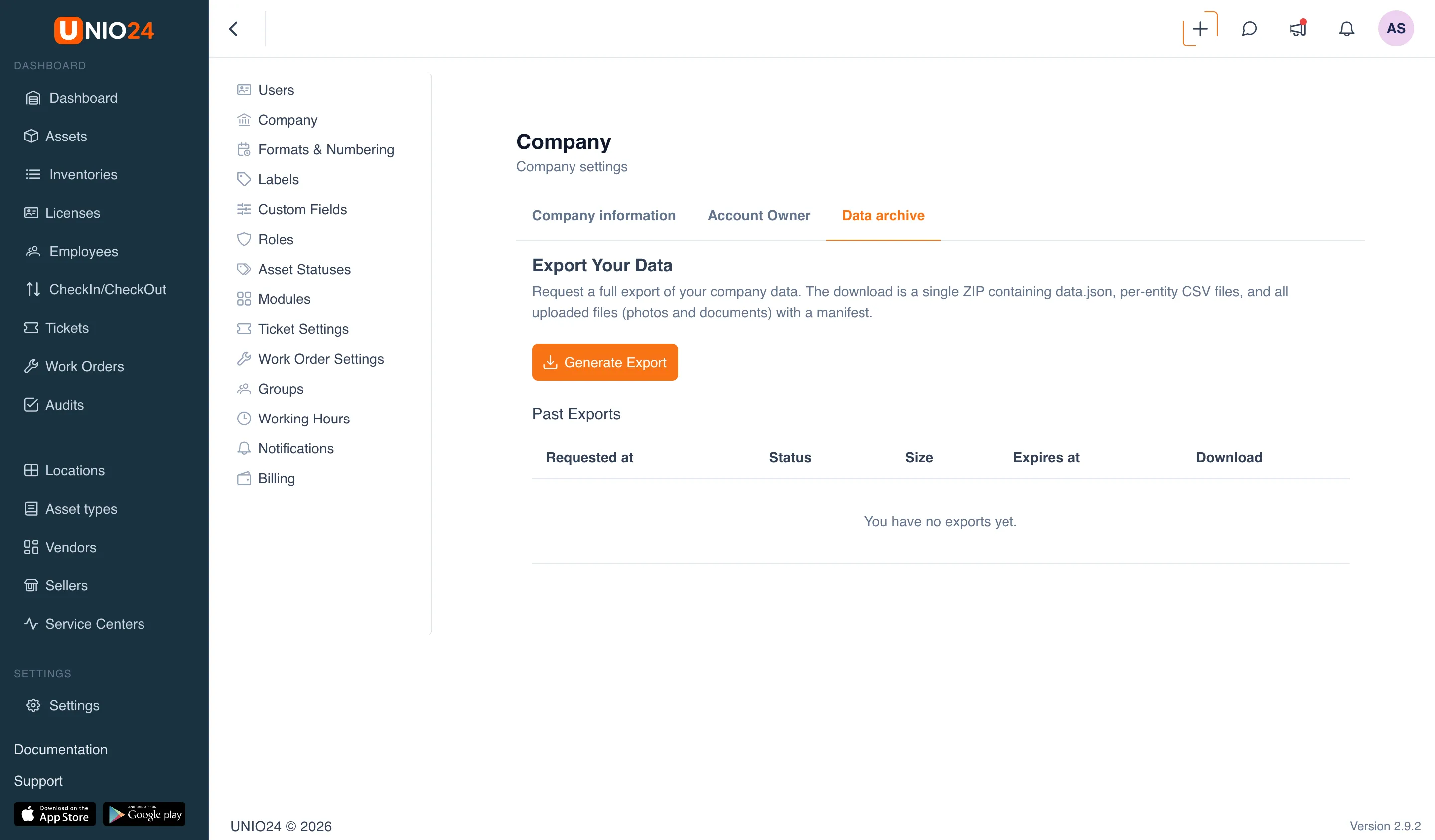Open the chat messages icon
The image size is (1435, 840).
1249,29
